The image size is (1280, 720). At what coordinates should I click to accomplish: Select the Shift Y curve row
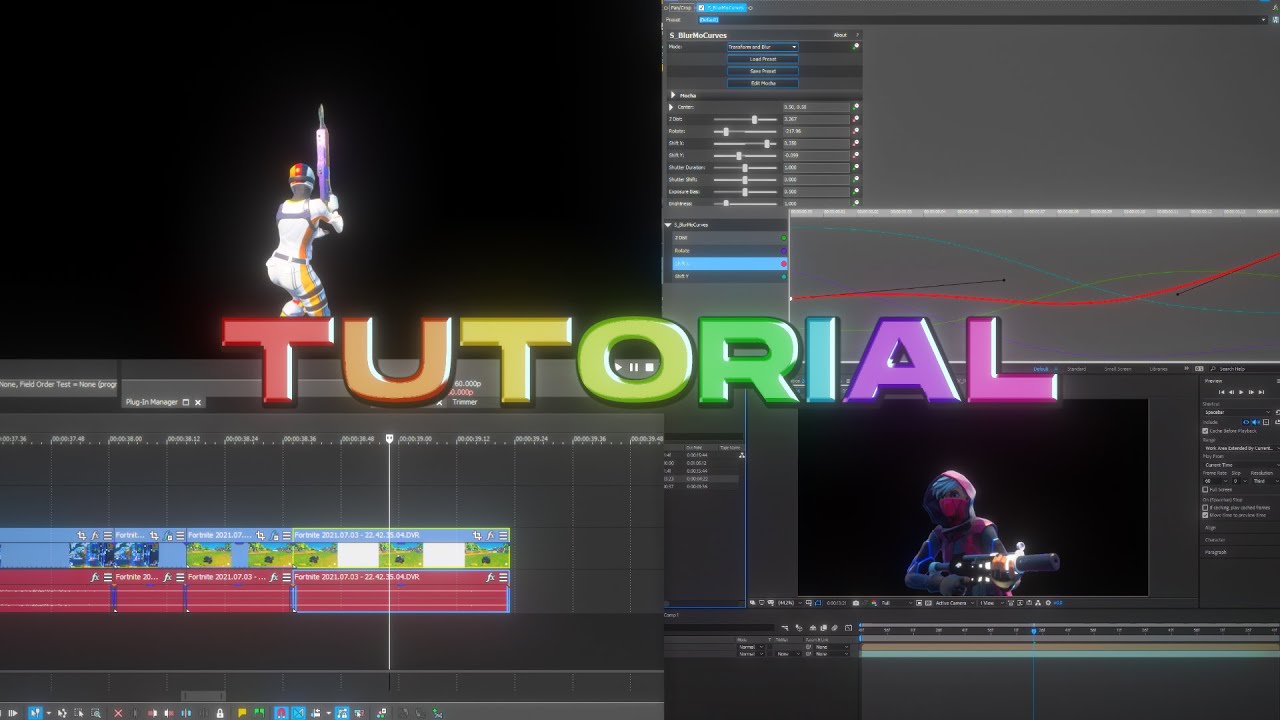730,276
